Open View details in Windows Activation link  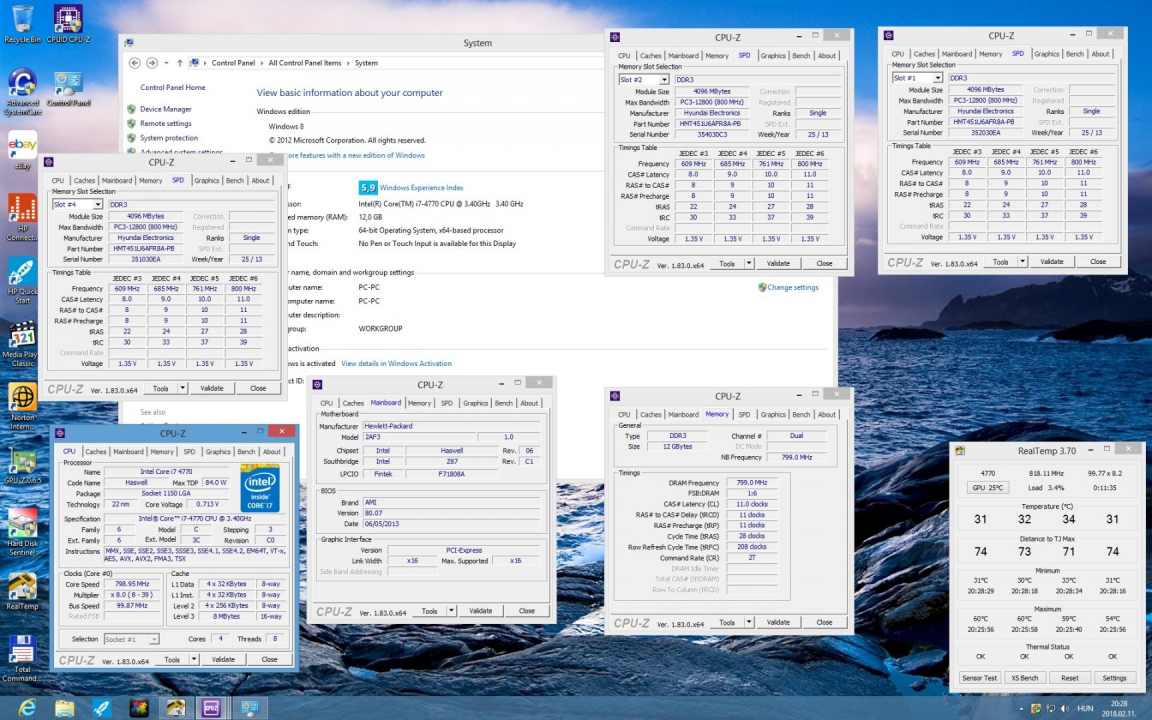pos(397,364)
